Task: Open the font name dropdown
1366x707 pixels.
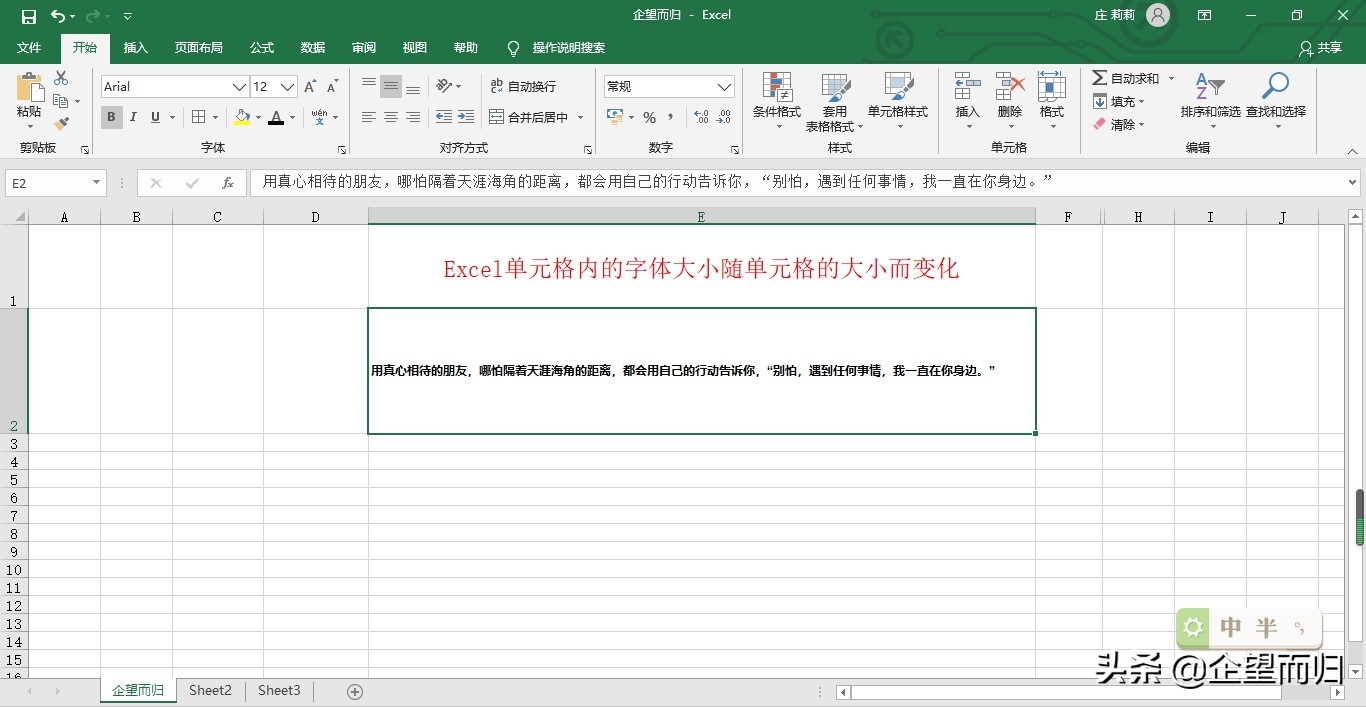Action: [x=238, y=87]
